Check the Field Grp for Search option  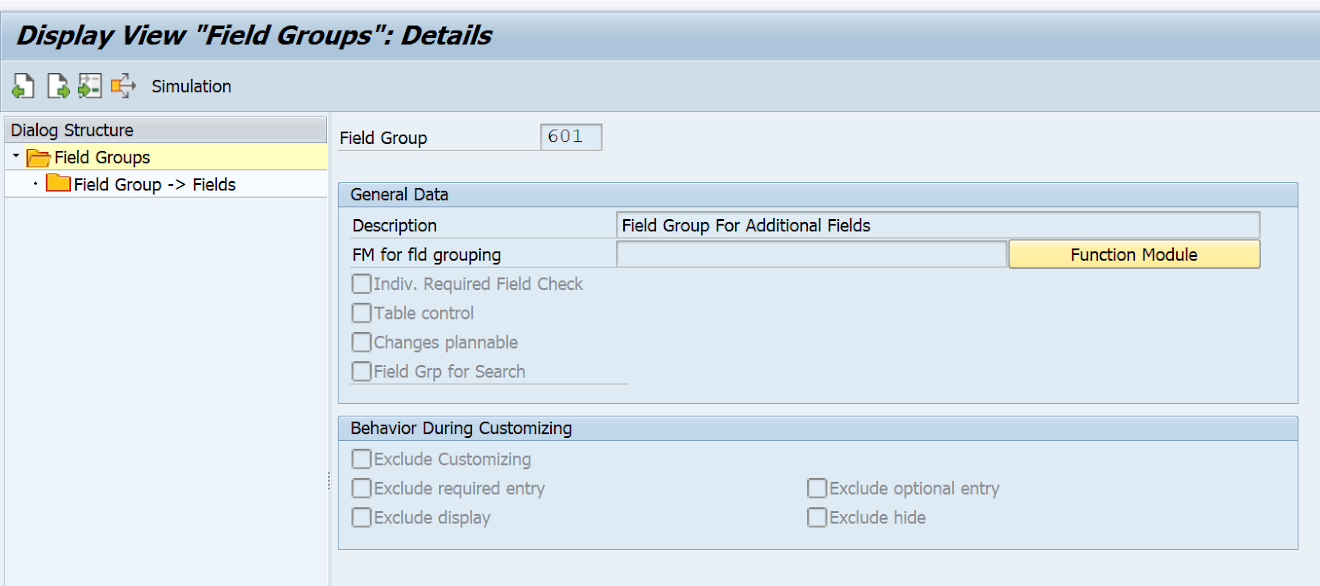tap(361, 371)
